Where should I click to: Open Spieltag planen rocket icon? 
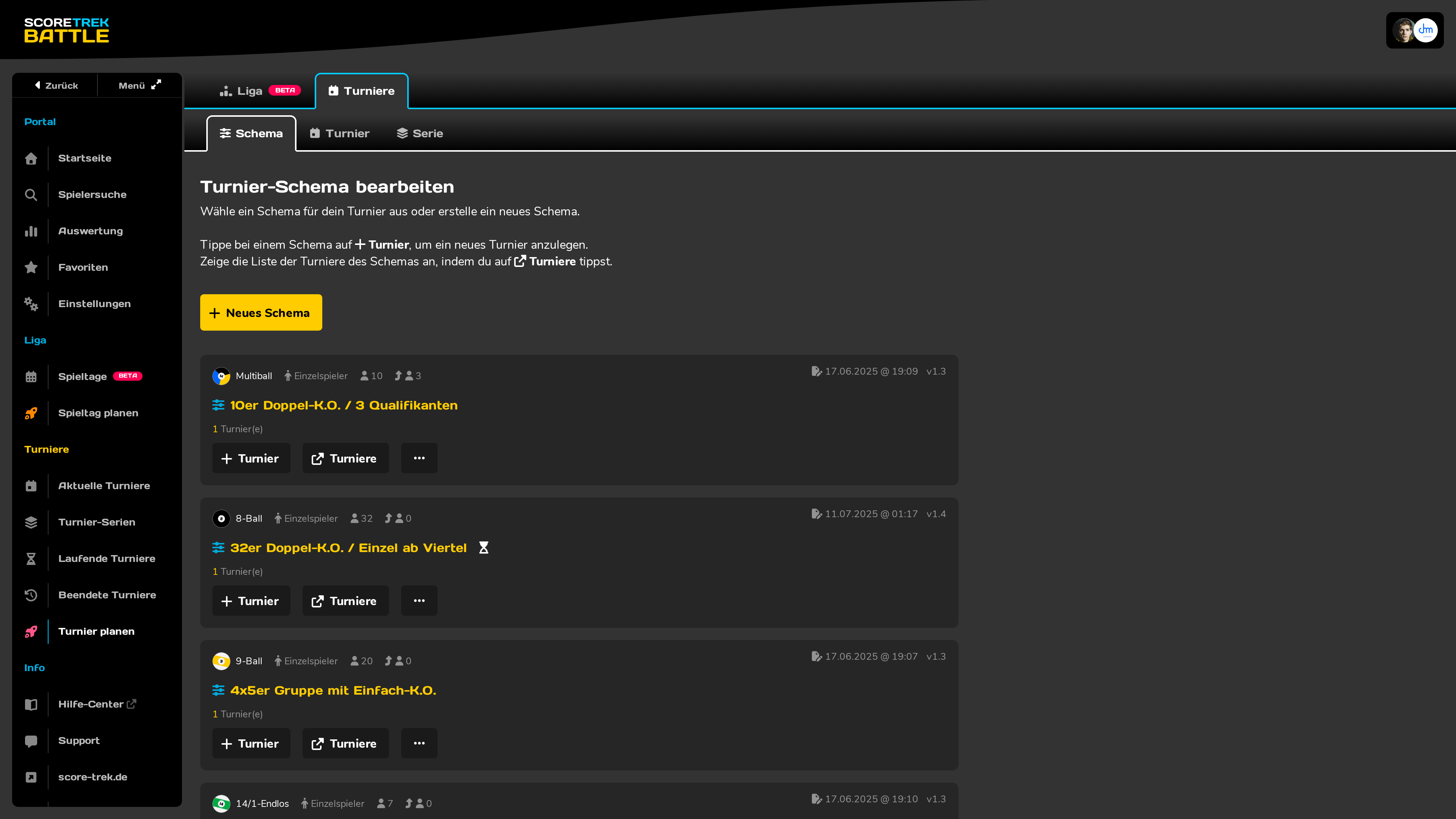[31, 413]
